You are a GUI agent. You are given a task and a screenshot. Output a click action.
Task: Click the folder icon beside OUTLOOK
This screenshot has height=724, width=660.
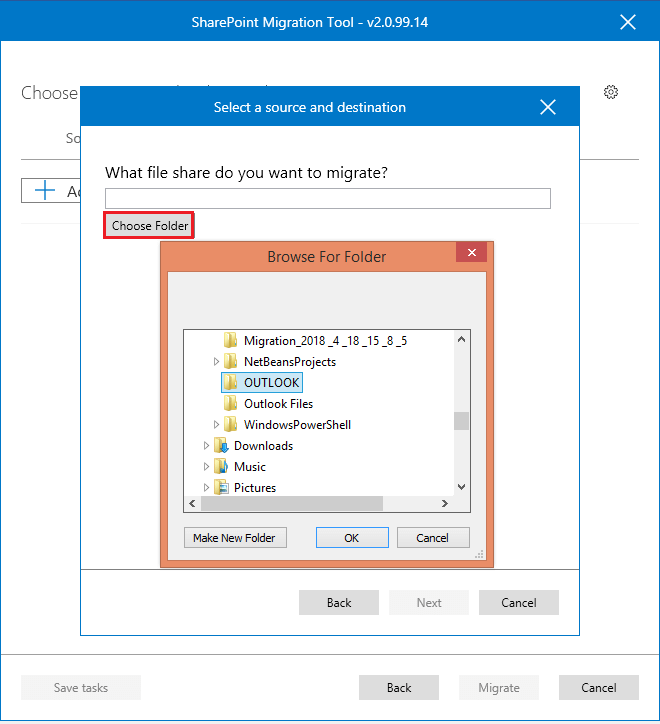click(230, 382)
